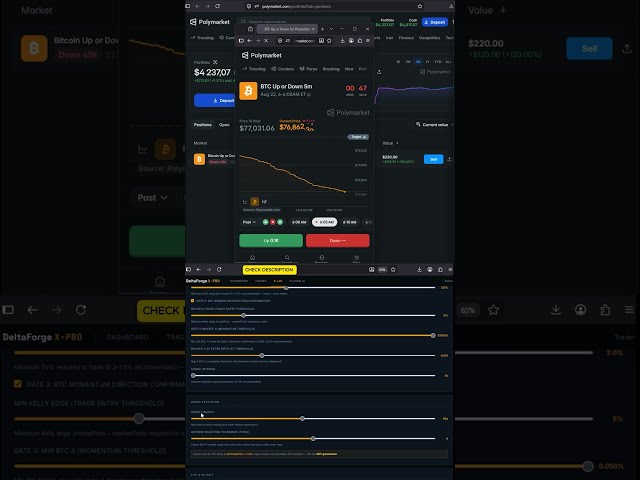The width and height of the screenshot is (640, 480).
Task: Select the YTD chart range
Action: (438, 62)
